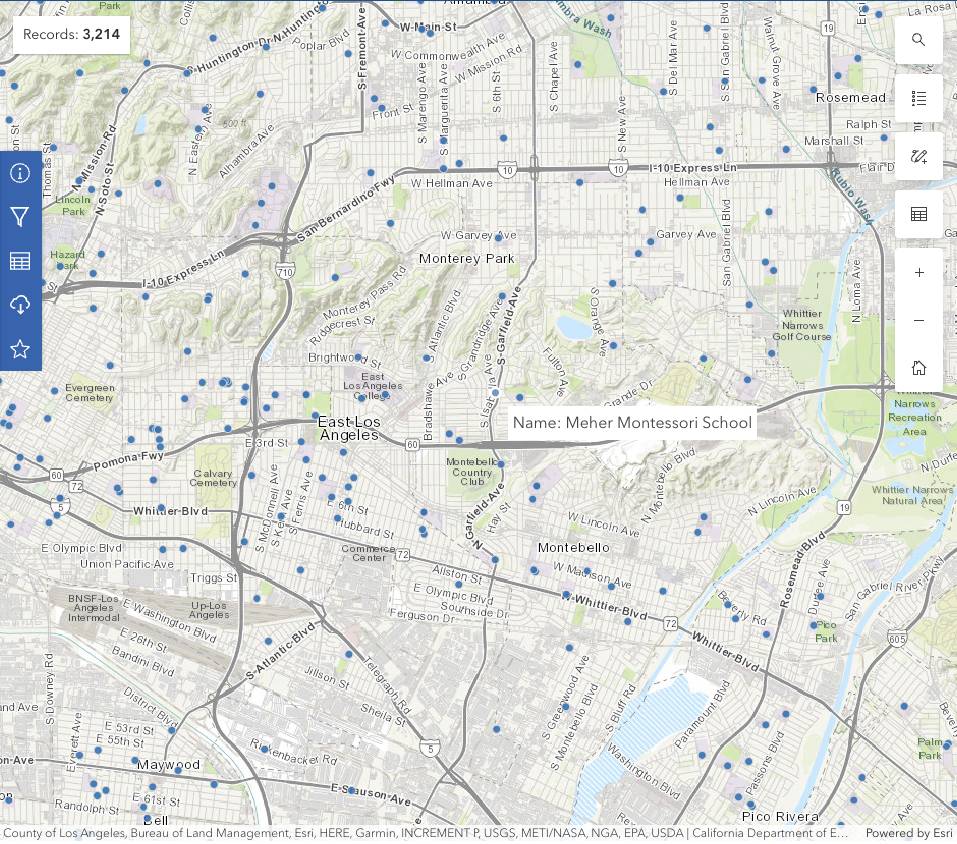Image resolution: width=957 pixels, height=844 pixels.
Task: Open the Powered by Esri link
Action: point(909,833)
